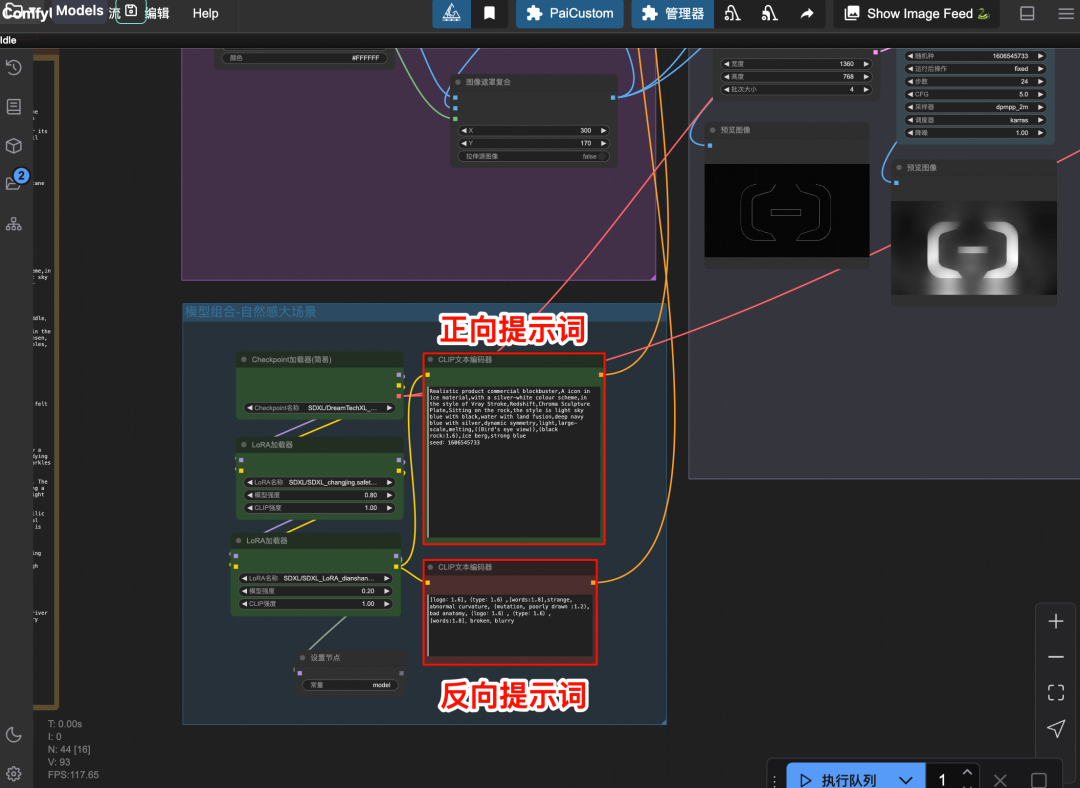The width and height of the screenshot is (1080, 788).
Task: Open LoRA名称 SDXL_changjing selector
Action: click(320, 482)
